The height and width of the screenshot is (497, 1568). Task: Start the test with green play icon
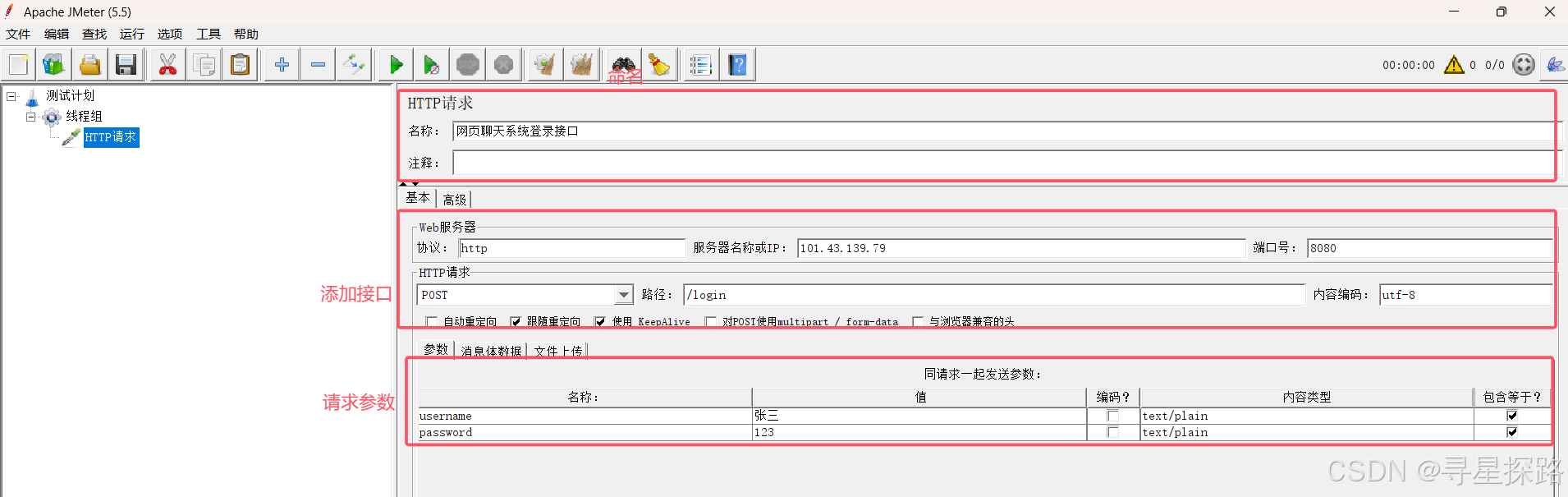pyautogui.click(x=396, y=64)
